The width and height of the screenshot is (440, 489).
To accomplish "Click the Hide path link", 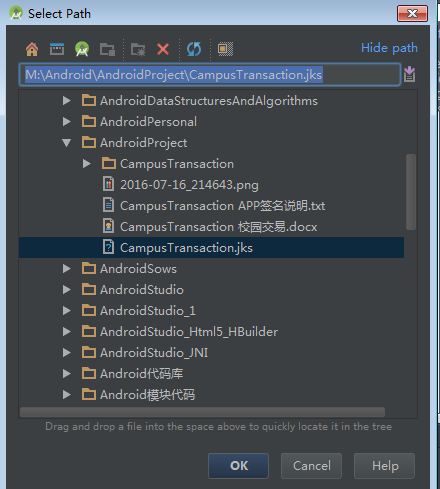I will [x=389, y=48].
